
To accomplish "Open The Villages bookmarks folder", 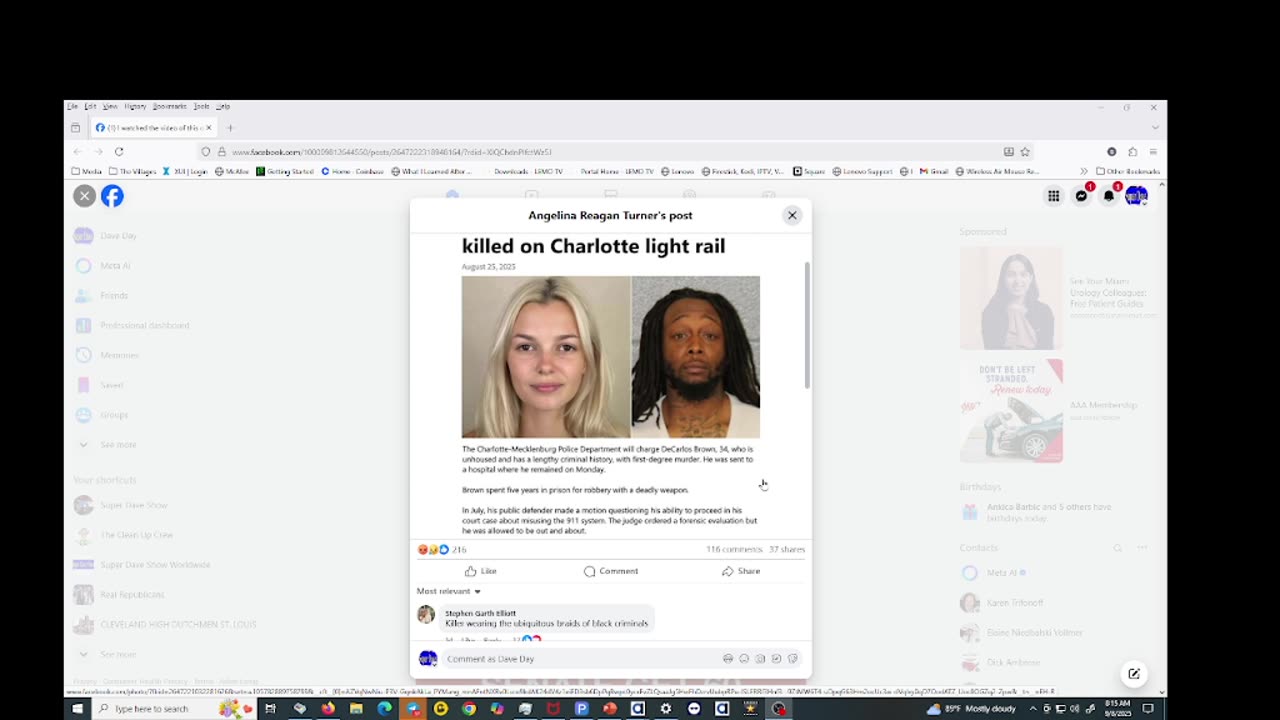I will (x=132, y=171).
